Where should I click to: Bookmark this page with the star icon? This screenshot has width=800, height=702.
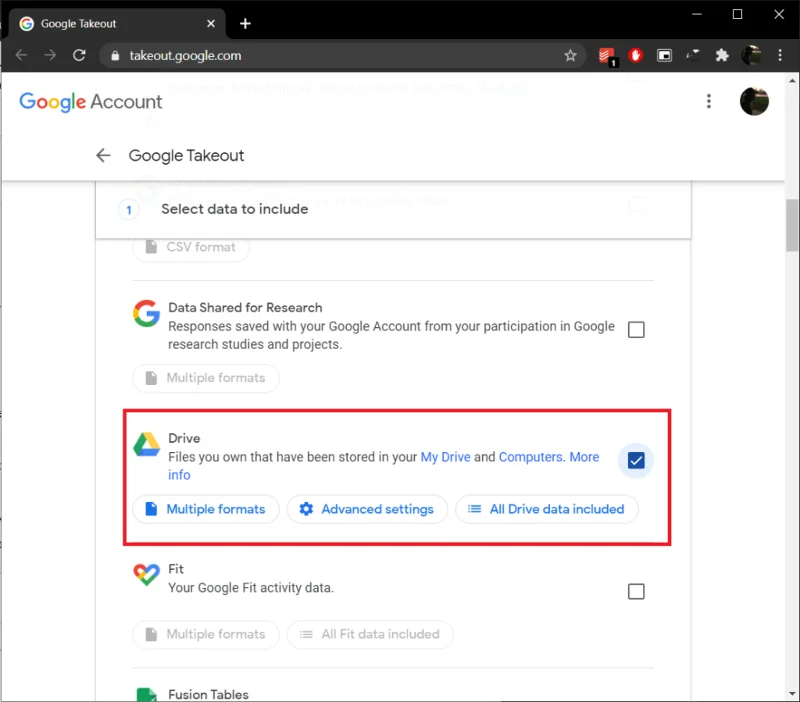point(570,55)
